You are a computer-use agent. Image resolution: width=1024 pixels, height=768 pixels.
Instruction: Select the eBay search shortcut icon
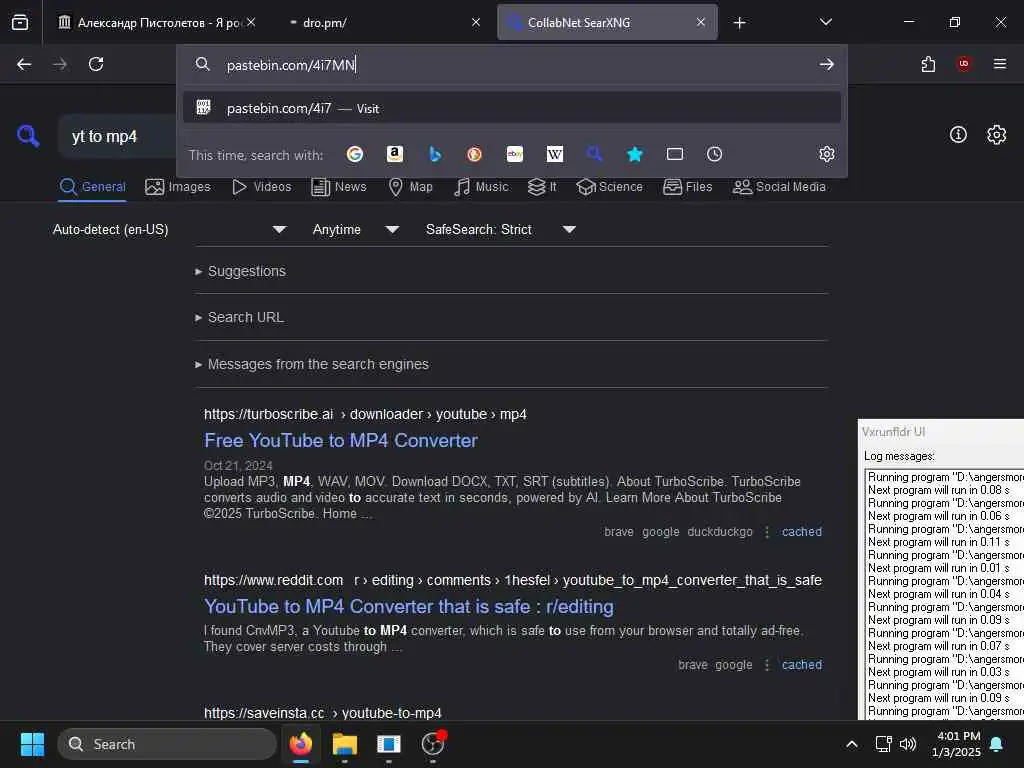click(515, 154)
